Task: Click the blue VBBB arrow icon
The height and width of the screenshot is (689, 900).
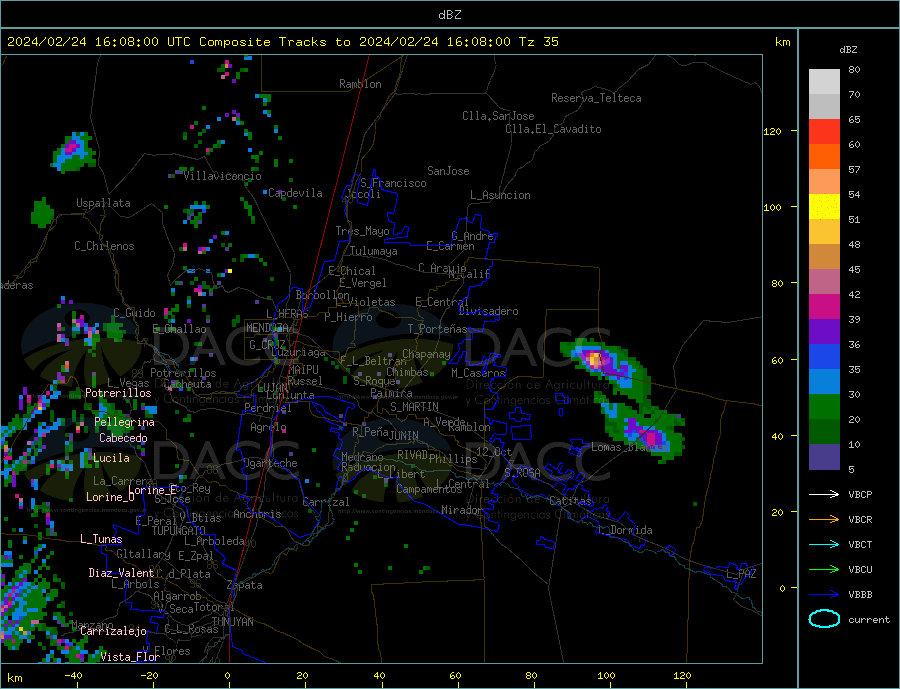Action: click(824, 595)
